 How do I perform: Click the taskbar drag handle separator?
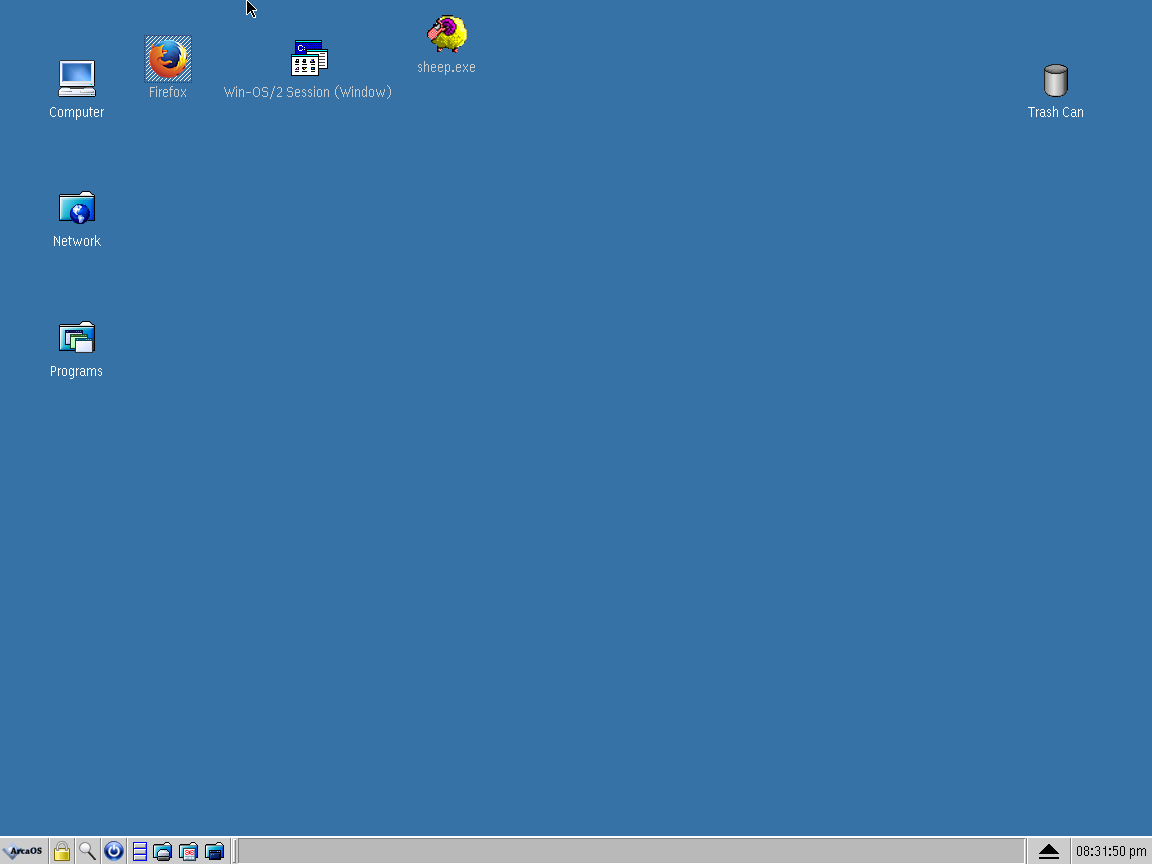click(234, 851)
